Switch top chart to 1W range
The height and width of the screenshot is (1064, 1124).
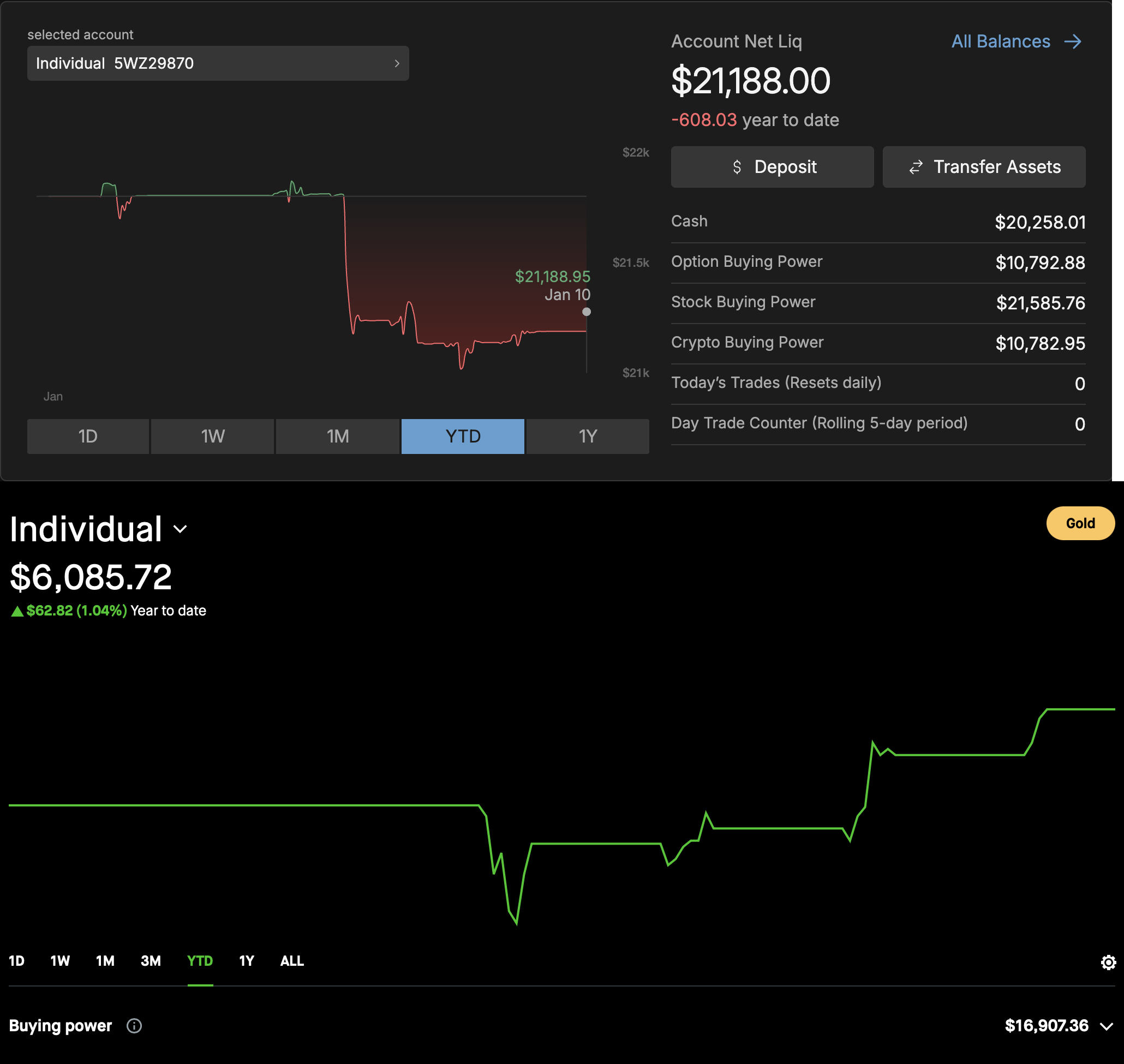point(213,436)
